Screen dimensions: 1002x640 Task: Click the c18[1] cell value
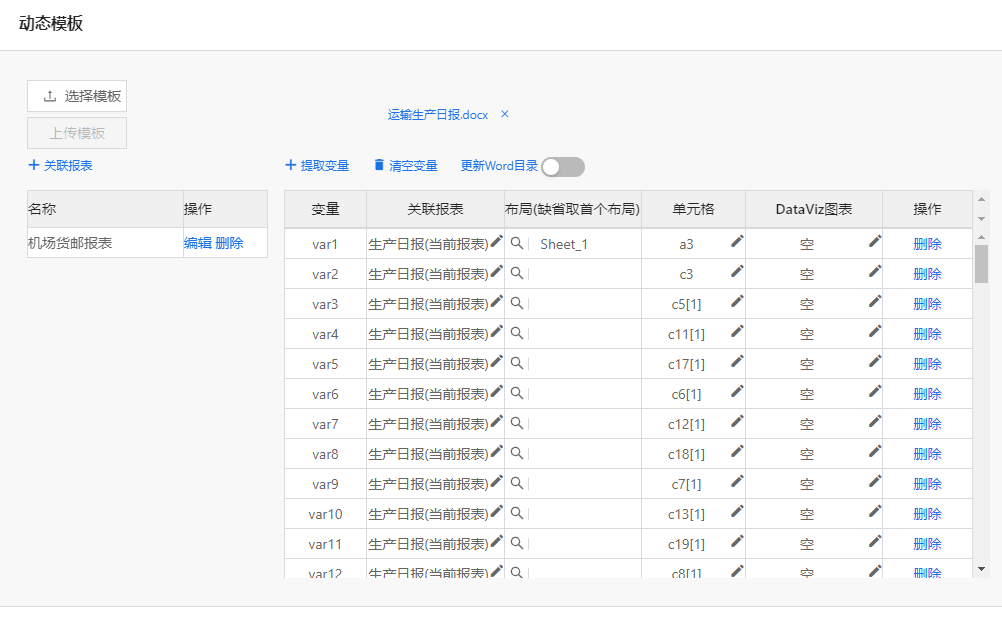pyautogui.click(x=686, y=454)
